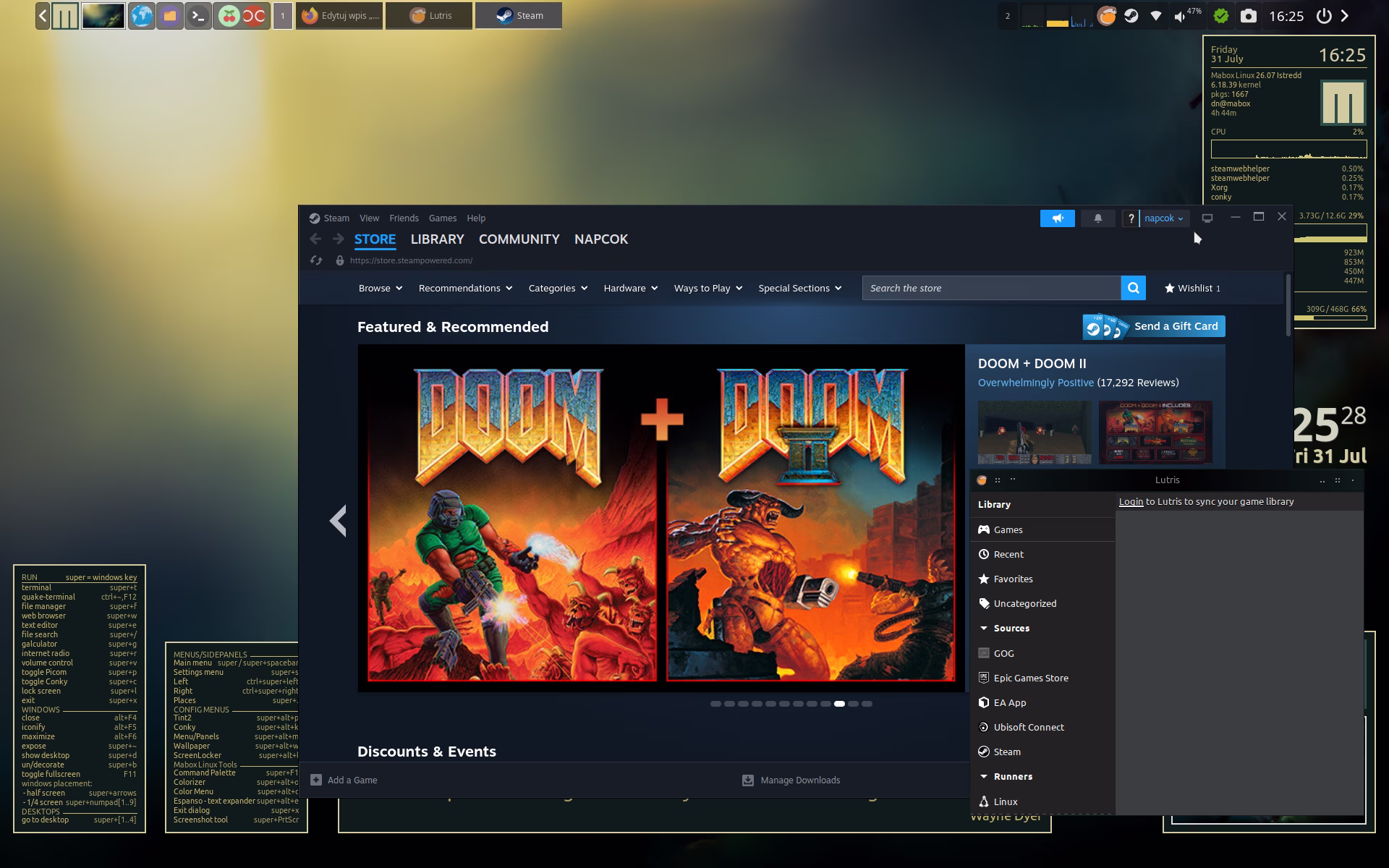Open Manage Downloads in Steam

[791, 780]
